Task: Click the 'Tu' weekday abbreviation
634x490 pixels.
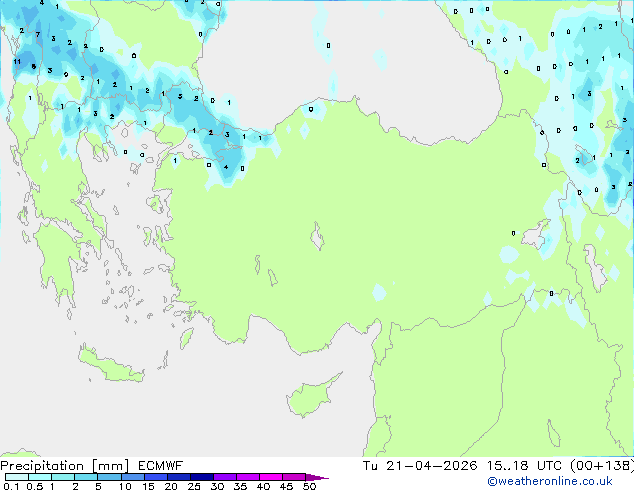Action: coord(370,466)
